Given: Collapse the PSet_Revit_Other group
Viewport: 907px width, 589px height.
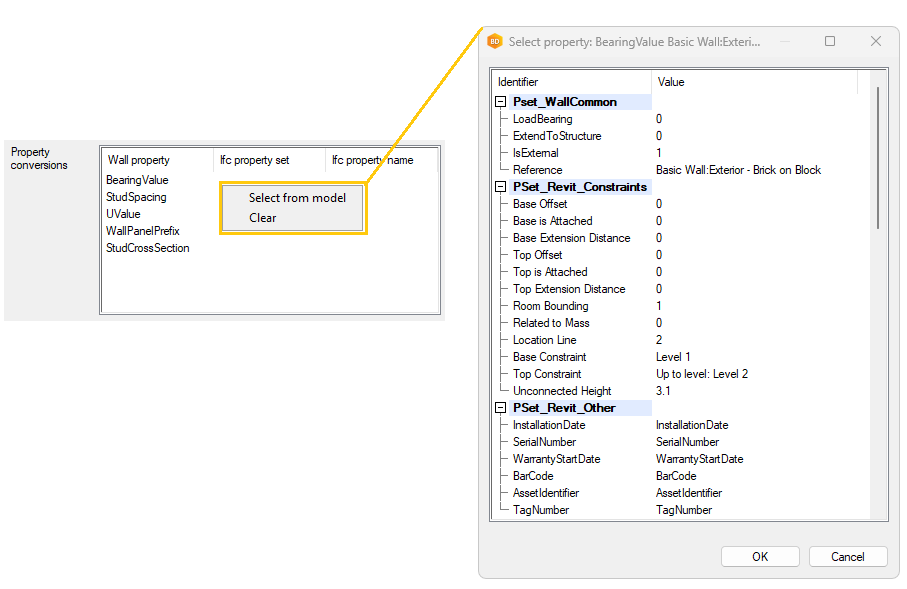Looking at the screenshot, I should [x=501, y=408].
